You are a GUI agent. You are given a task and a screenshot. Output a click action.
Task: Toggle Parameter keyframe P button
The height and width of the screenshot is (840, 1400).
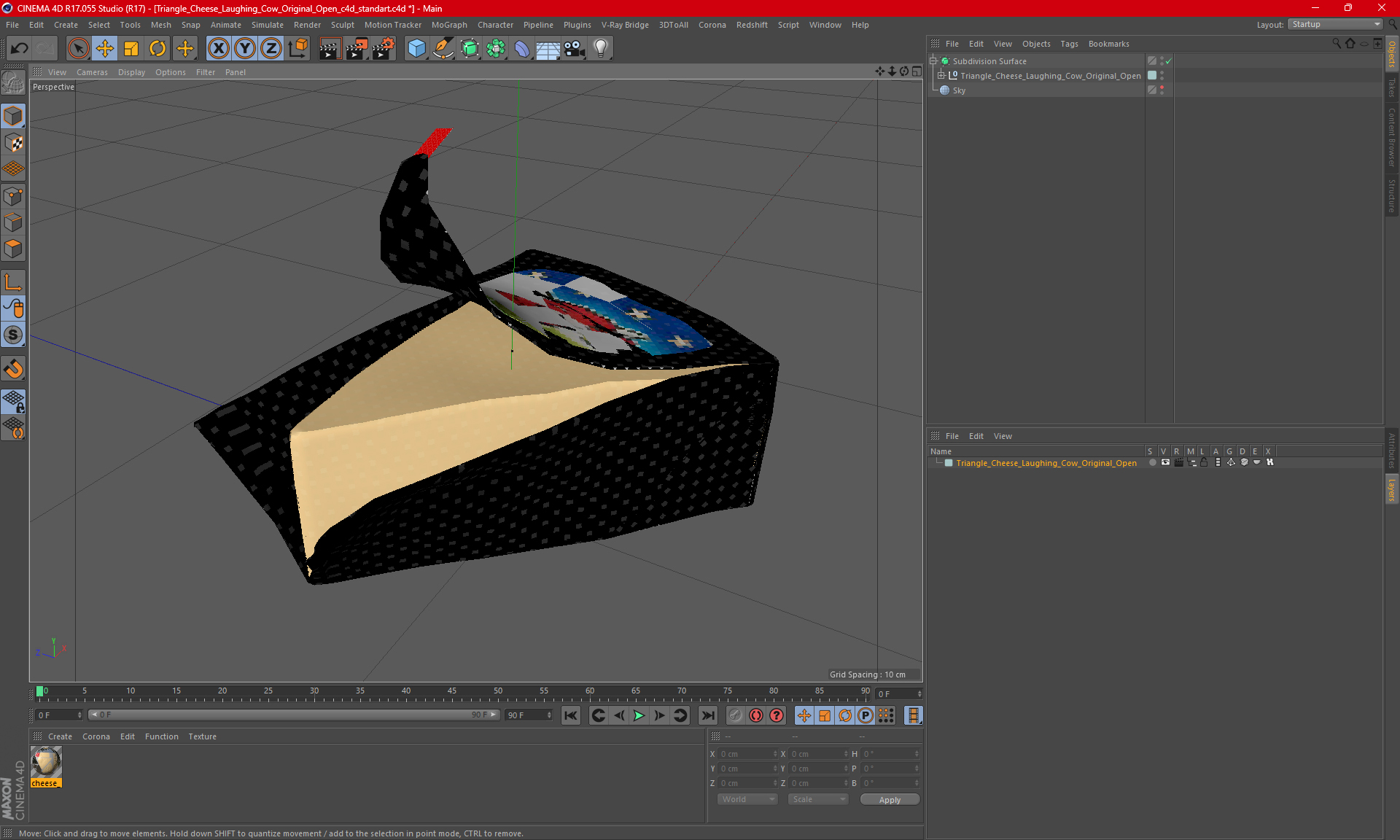point(866,715)
